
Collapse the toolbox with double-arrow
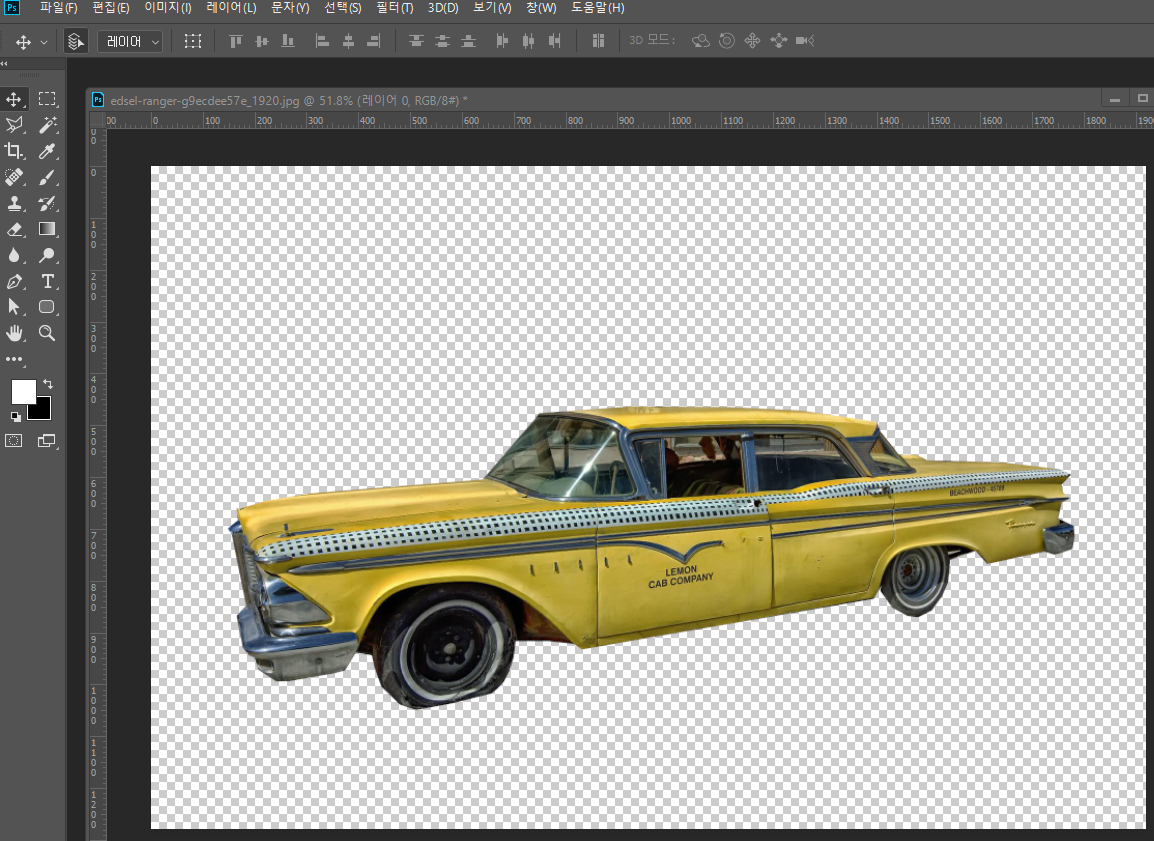(4, 63)
